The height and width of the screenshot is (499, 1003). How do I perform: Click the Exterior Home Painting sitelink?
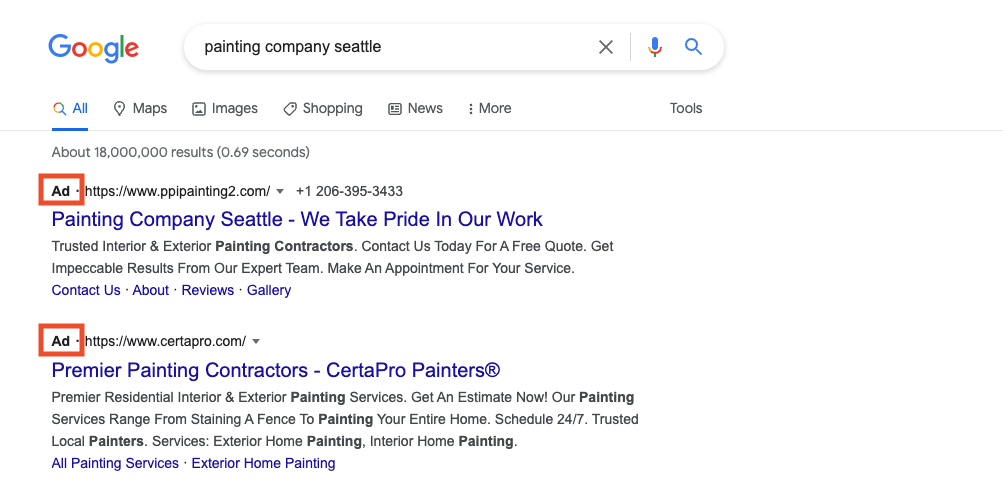click(x=263, y=463)
